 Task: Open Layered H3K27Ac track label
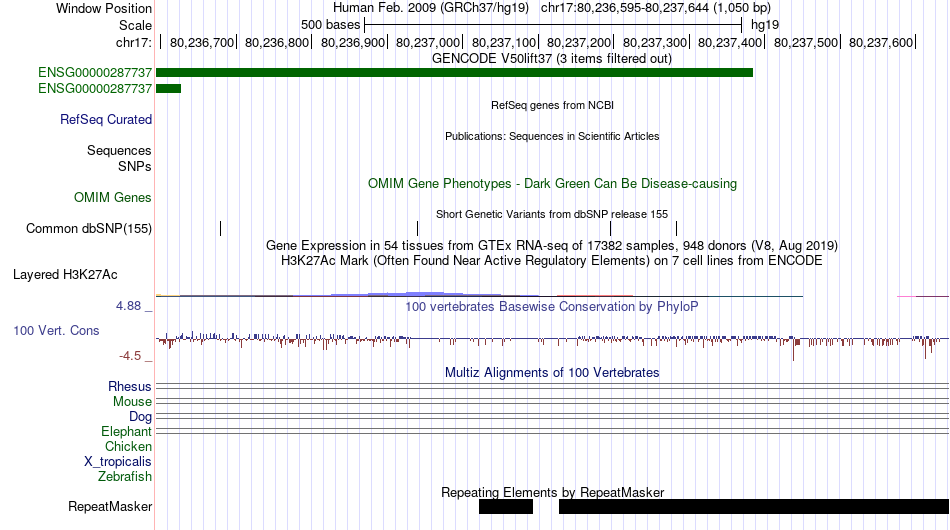click(x=65, y=274)
